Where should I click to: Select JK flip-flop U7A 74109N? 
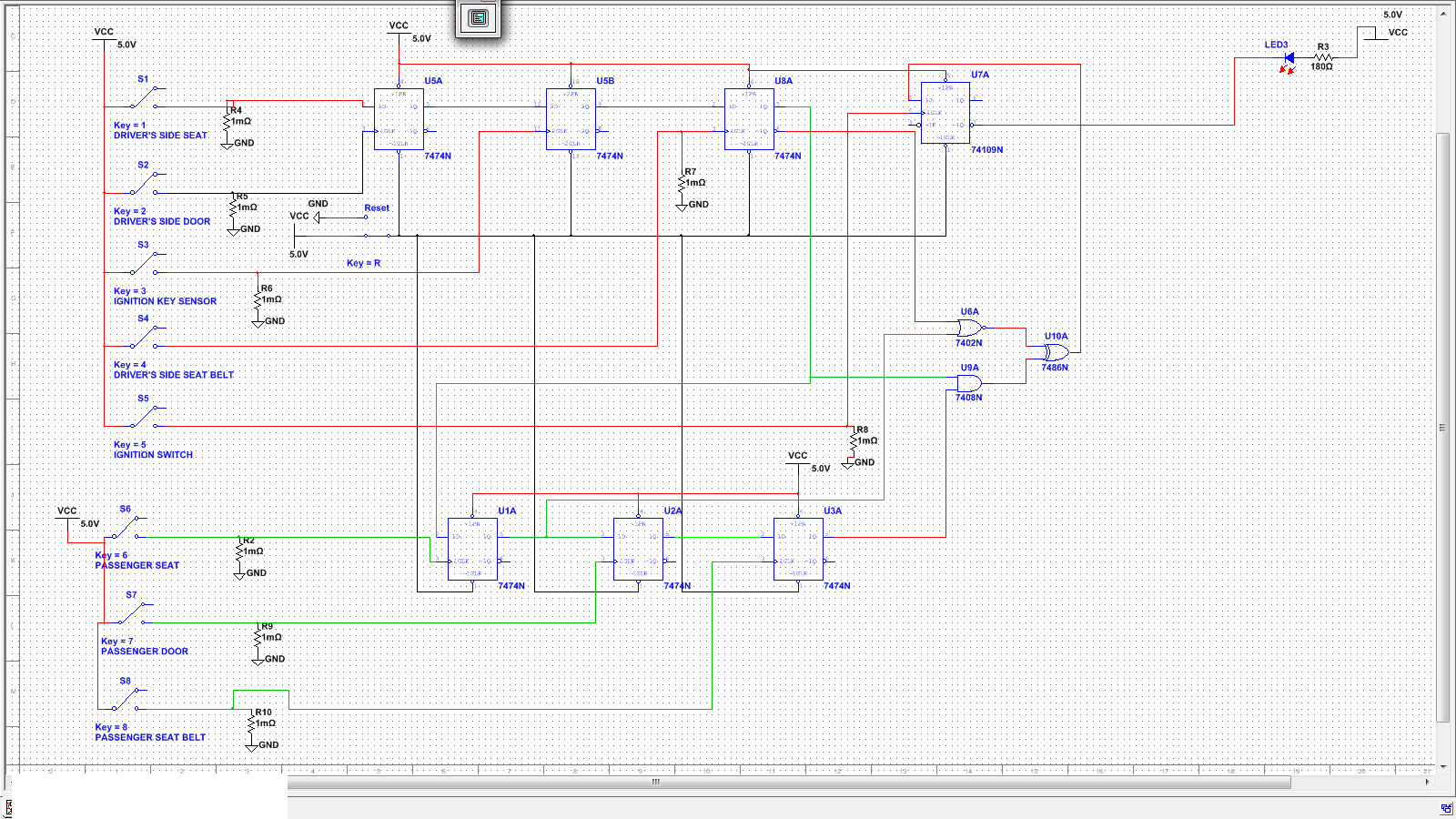[x=945, y=113]
